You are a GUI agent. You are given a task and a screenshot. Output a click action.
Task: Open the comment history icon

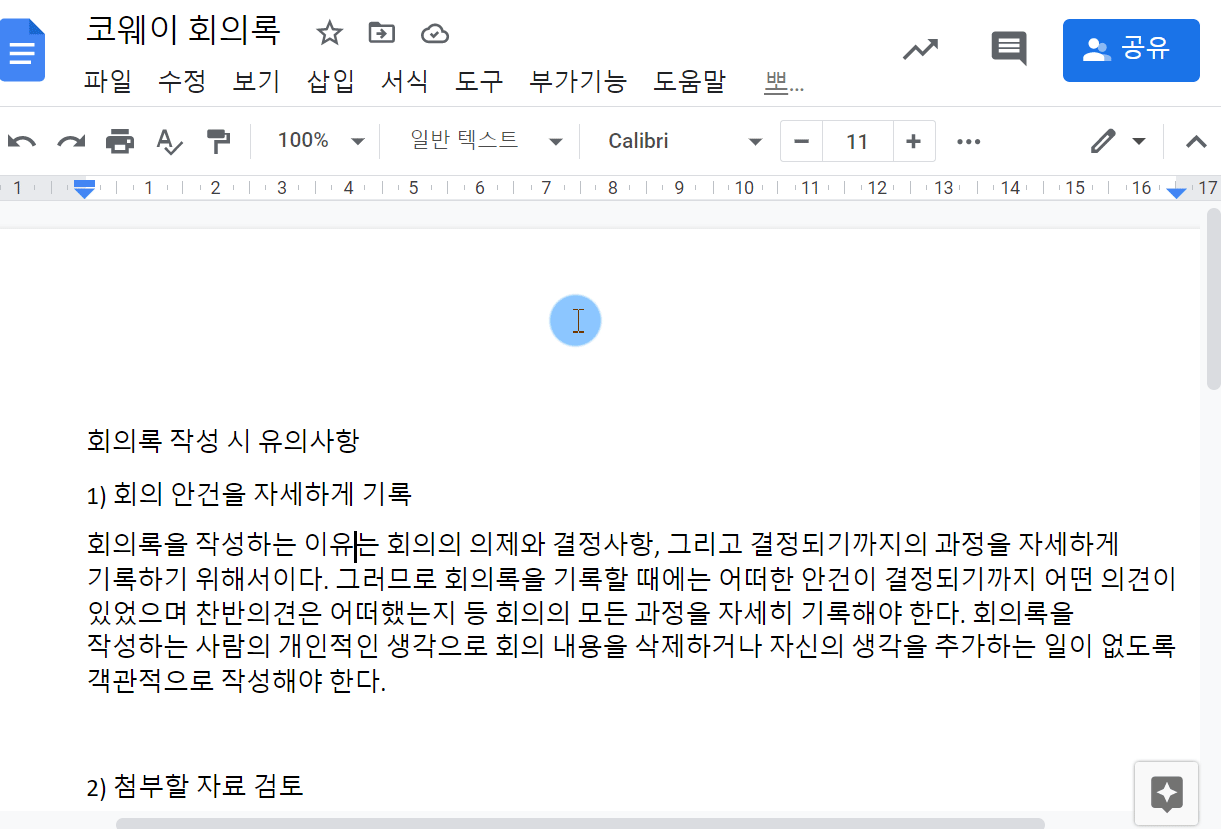click(1008, 49)
